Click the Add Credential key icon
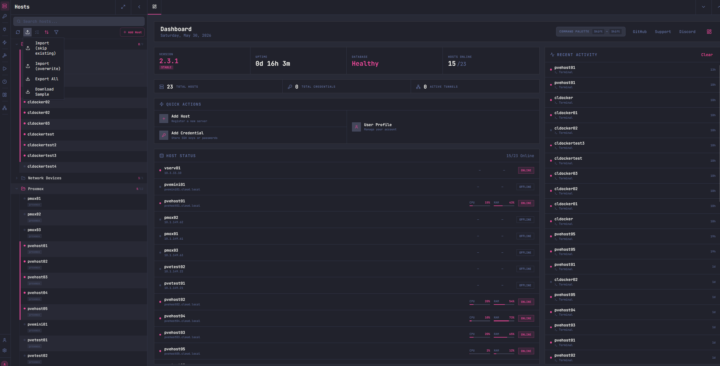Viewport: 720px width, 366px height. click(x=163, y=135)
